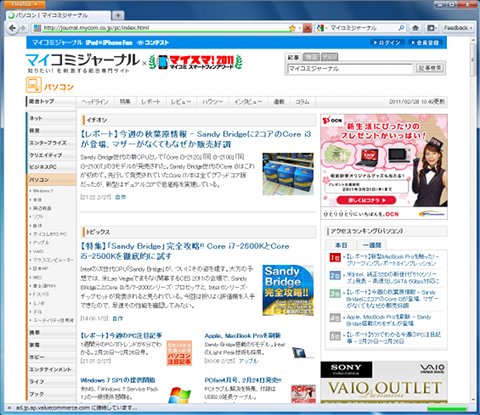Select the 本日 ranking tab

[341, 245]
